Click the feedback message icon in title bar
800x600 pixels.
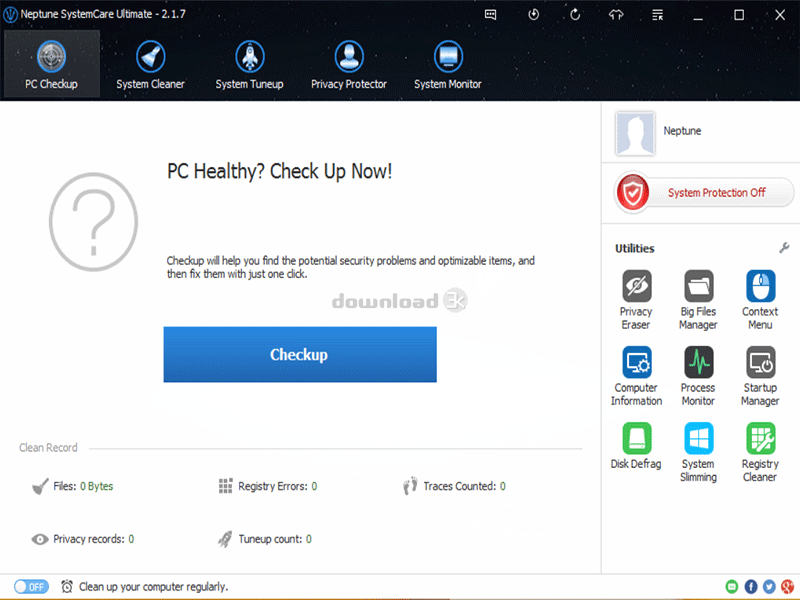pos(490,15)
